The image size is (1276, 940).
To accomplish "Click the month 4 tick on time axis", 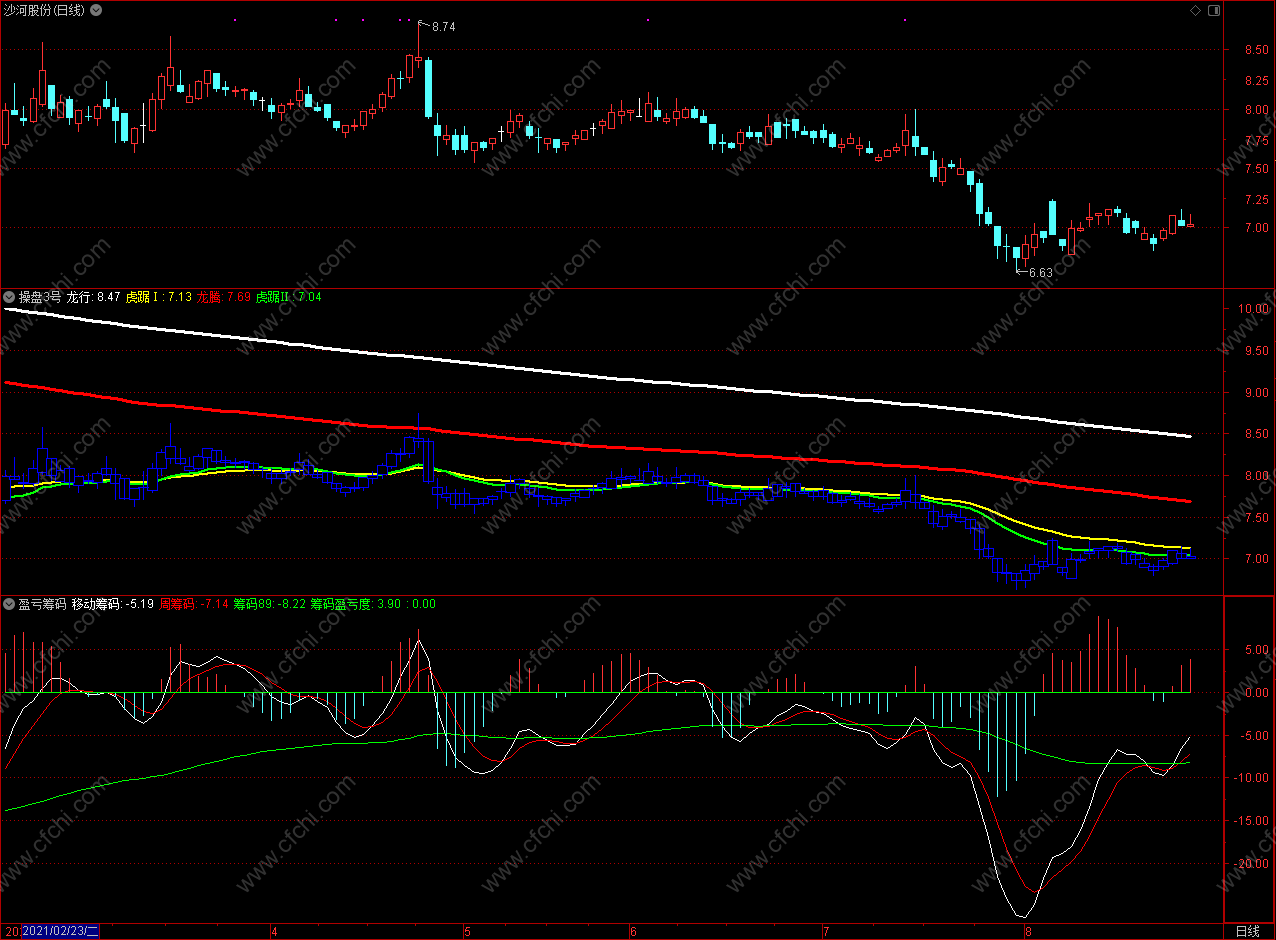I will [x=274, y=931].
